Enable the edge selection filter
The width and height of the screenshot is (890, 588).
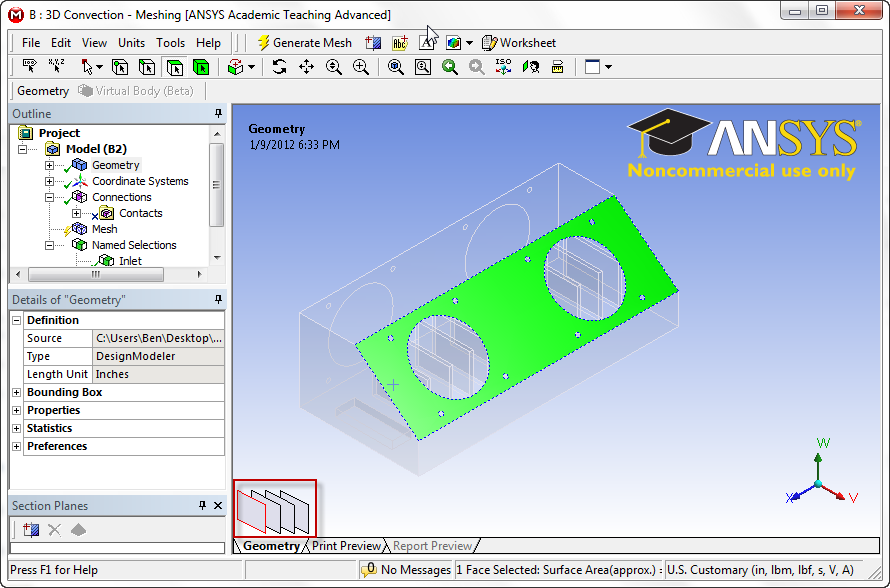[147, 67]
